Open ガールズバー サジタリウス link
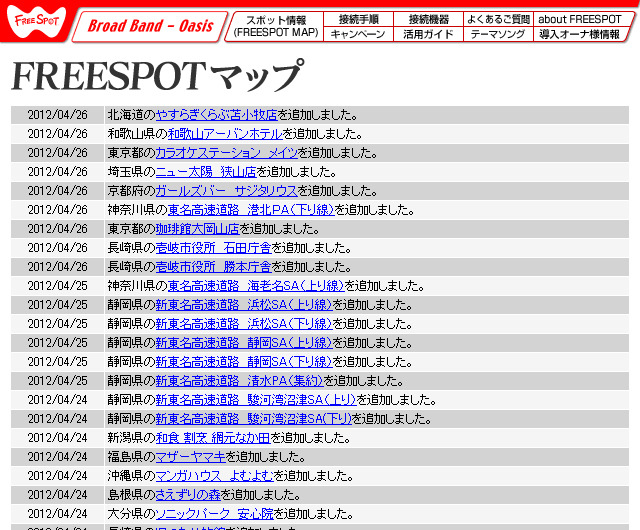640x530 pixels. [x=227, y=191]
